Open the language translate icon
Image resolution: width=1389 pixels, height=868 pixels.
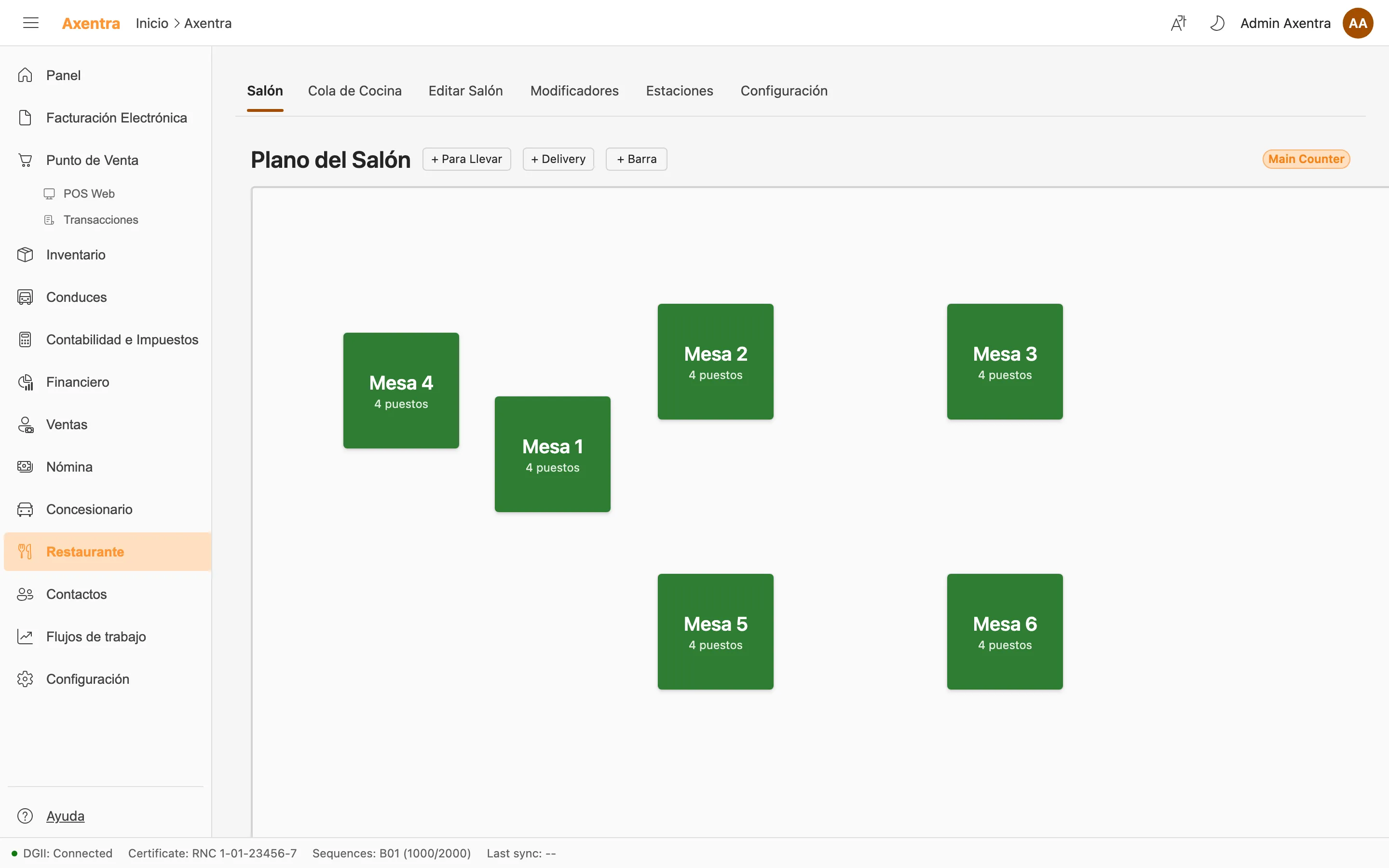pos(1178,23)
